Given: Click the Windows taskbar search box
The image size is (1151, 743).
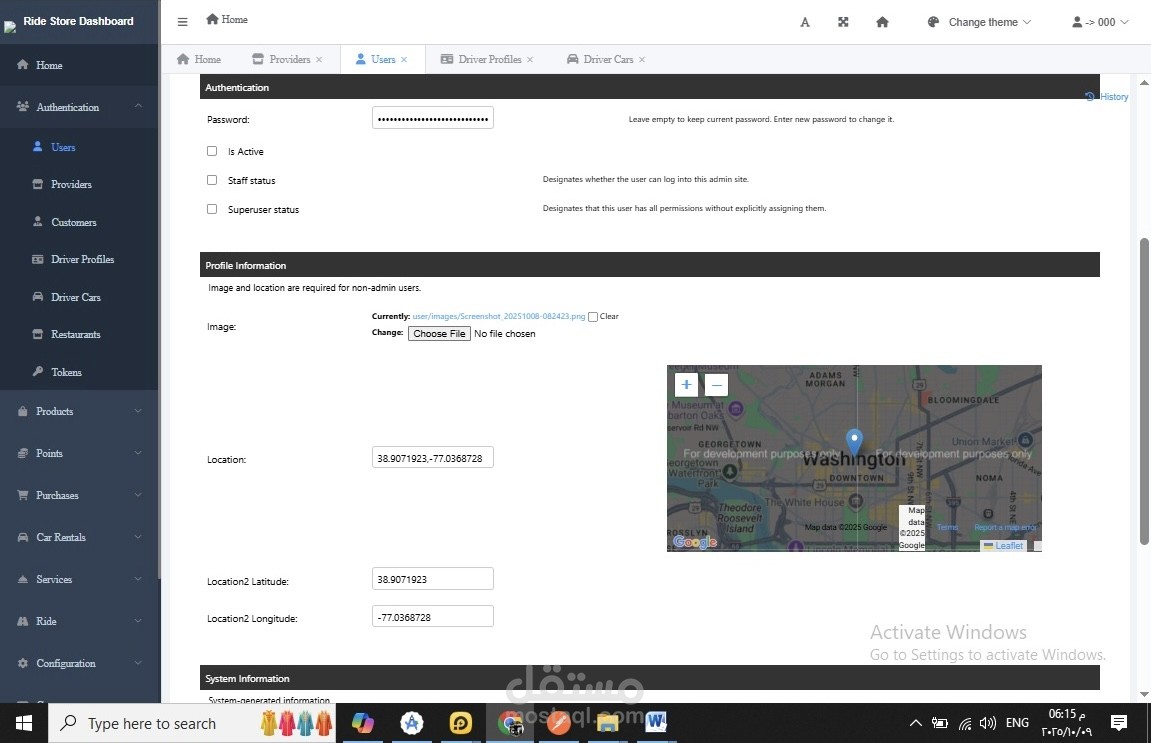Looking at the screenshot, I should pyautogui.click(x=192, y=723).
